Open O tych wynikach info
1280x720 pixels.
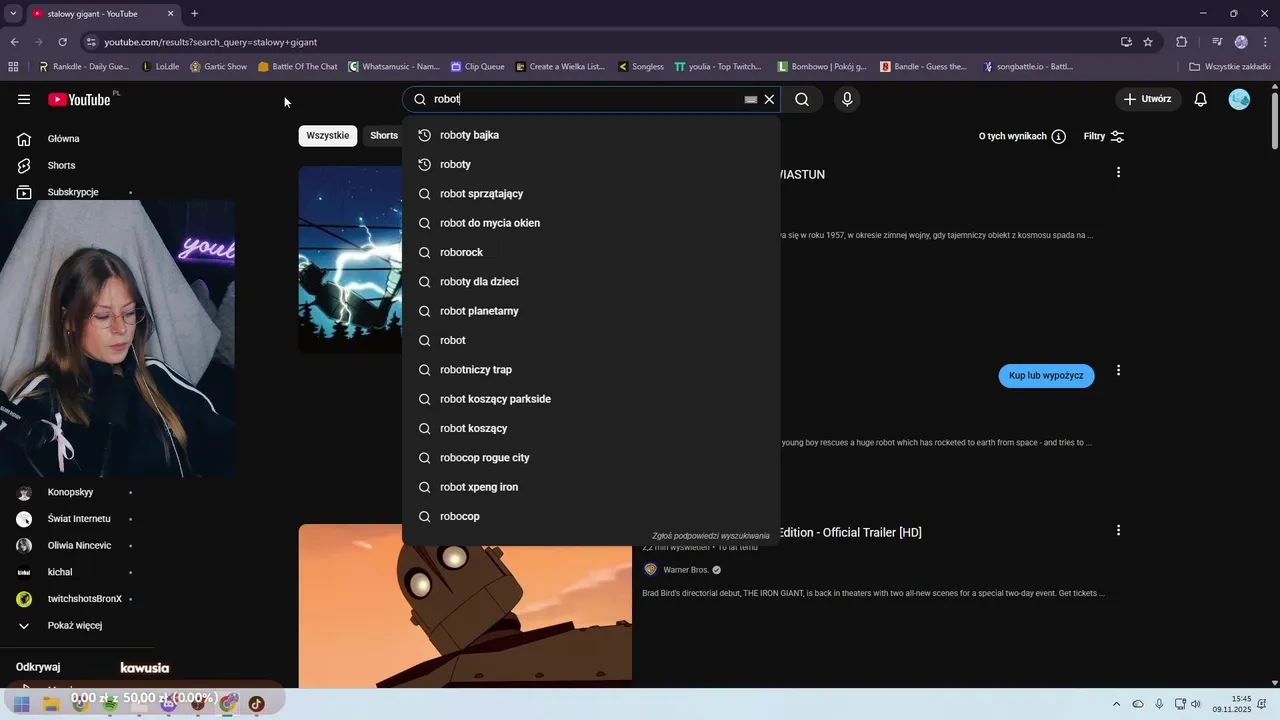(1022, 136)
